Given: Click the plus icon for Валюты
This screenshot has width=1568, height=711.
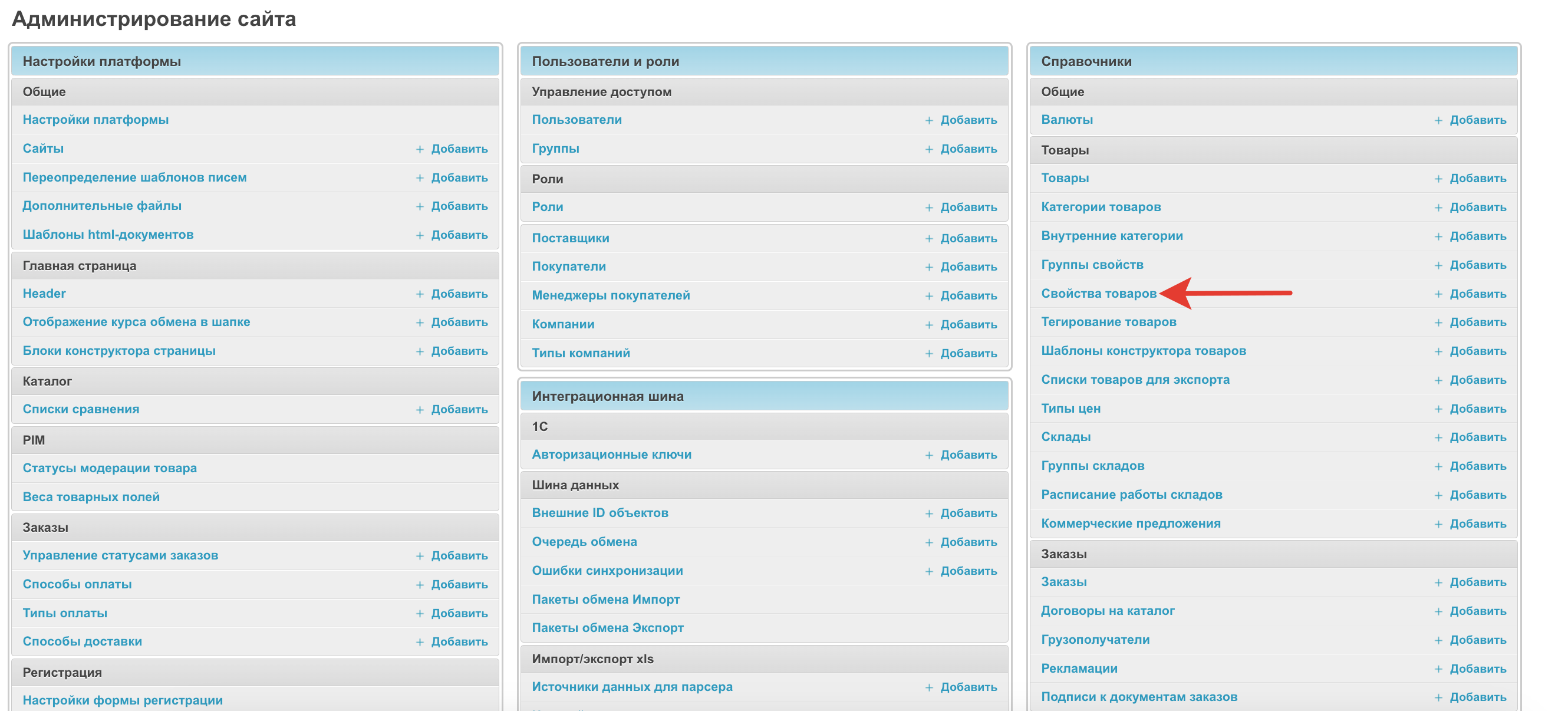Looking at the screenshot, I should [1438, 120].
